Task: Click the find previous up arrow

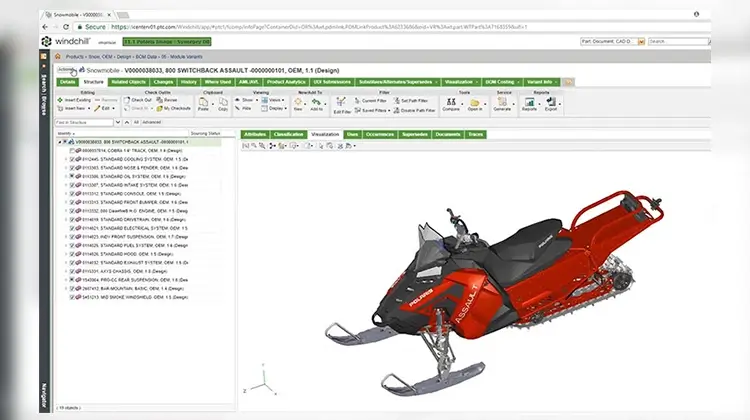Action: pyautogui.click(x=126, y=122)
